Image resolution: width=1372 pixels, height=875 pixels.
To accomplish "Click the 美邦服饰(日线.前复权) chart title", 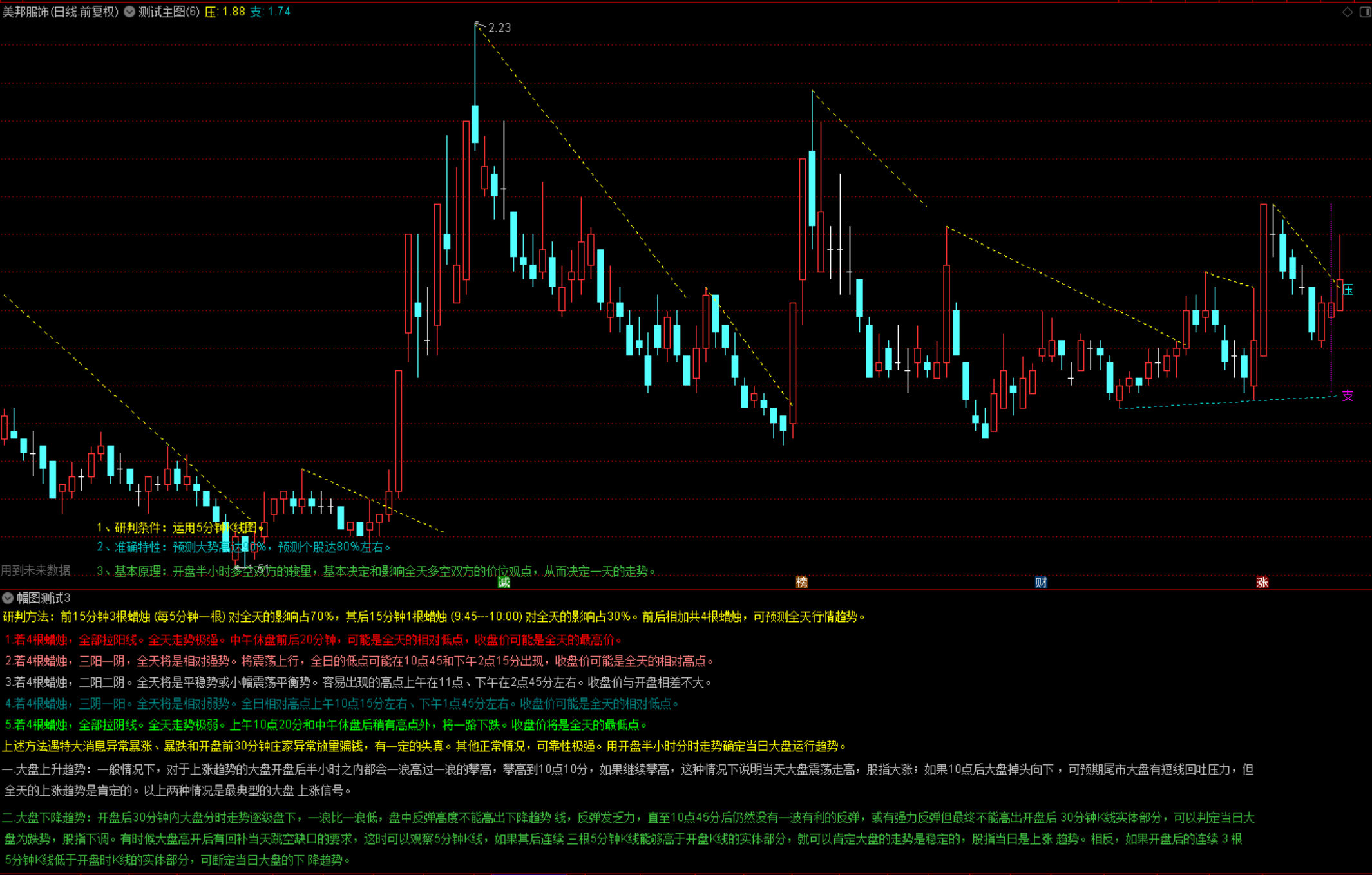I will pos(61,12).
